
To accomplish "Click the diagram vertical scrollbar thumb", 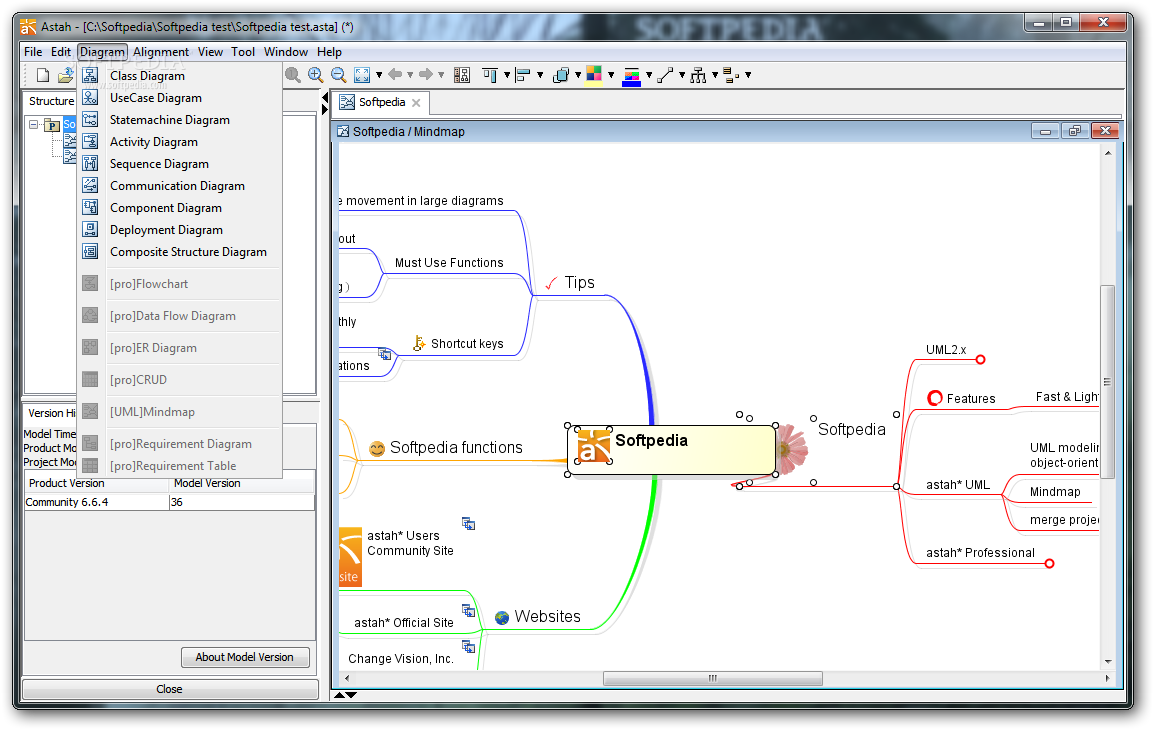I will (x=1107, y=383).
